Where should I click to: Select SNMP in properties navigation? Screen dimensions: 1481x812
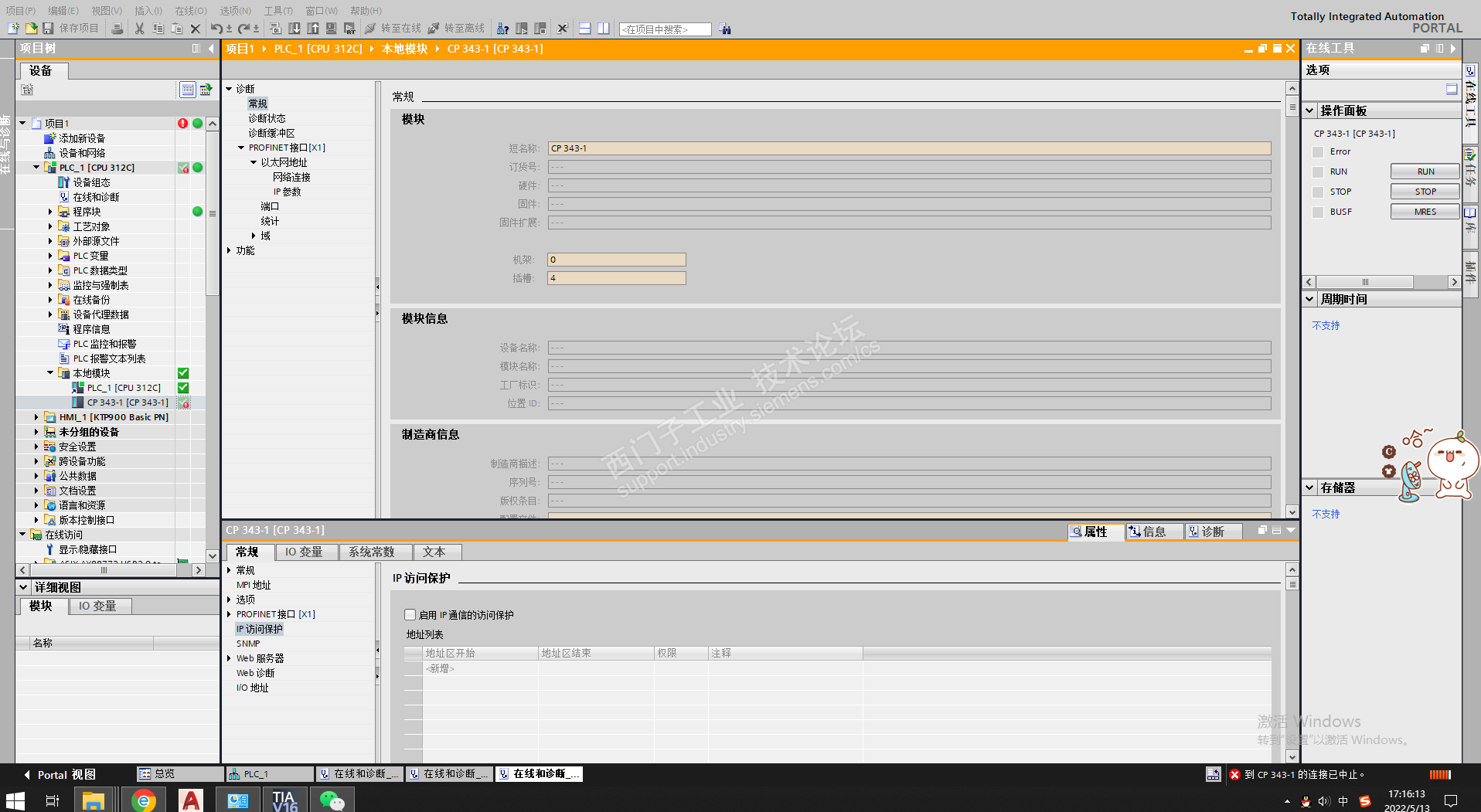tap(248, 644)
